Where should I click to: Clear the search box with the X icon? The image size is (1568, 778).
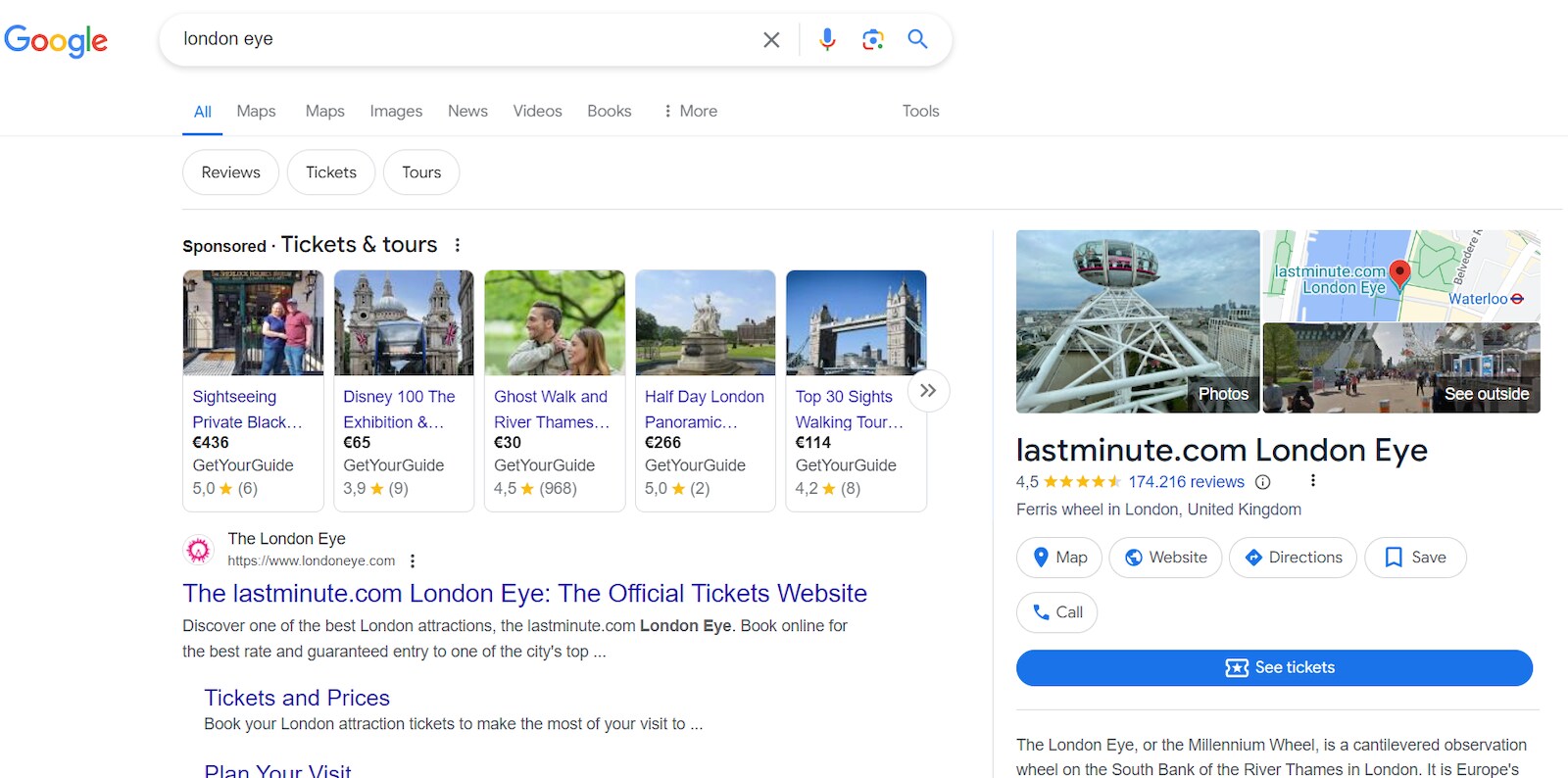pos(771,39)
